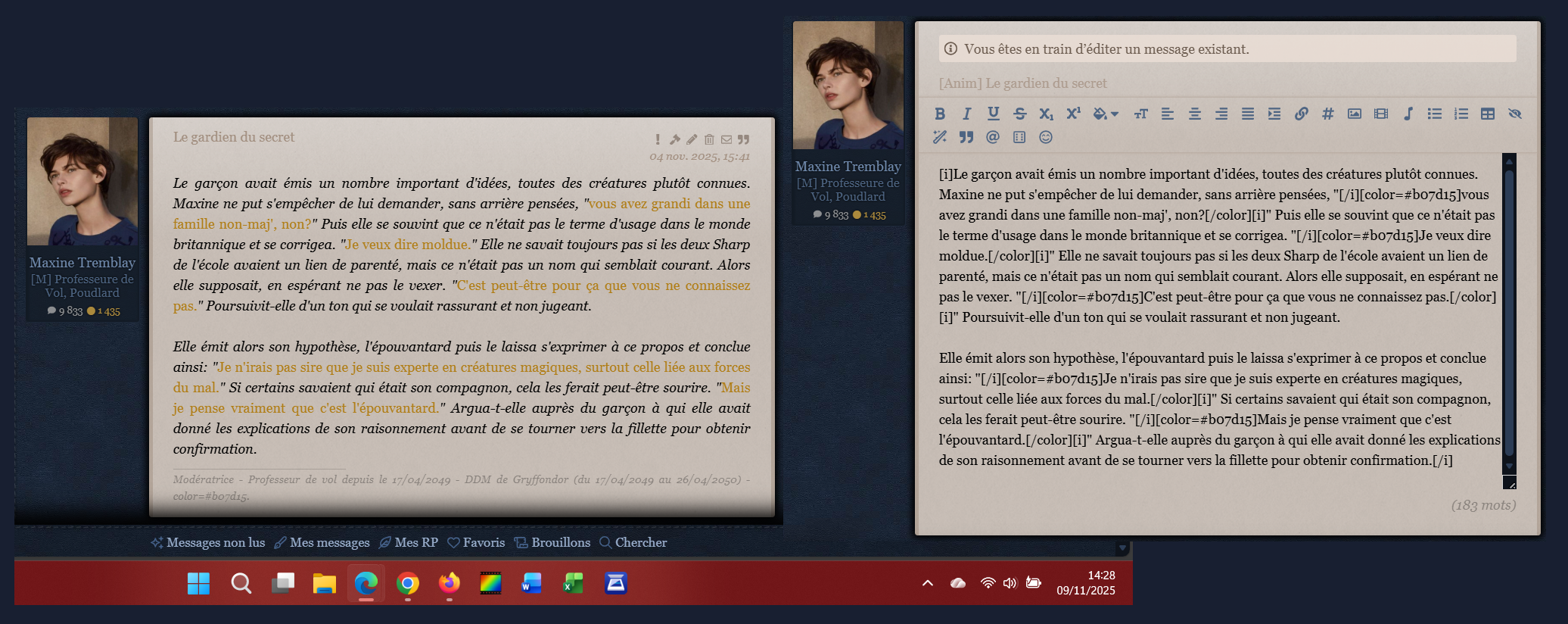The height and width of the screenshot is (624, 1568).
Task: Click the insert link icon
Action: point(1301,114)
